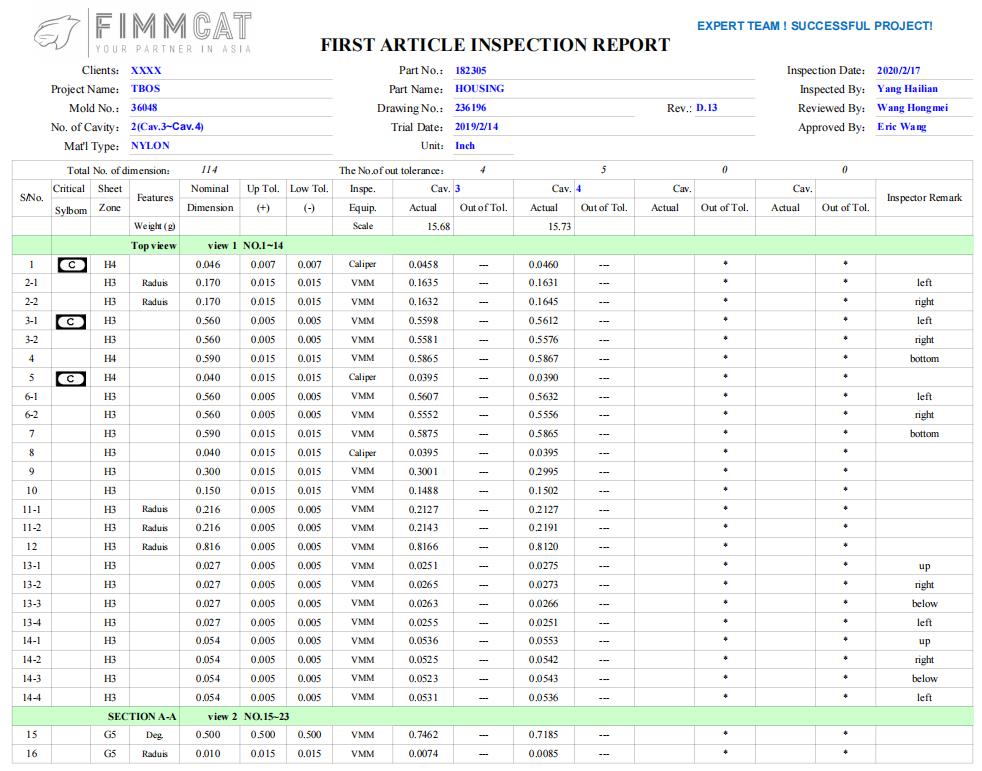The image size is (982, 771).
Task: Select the nominal dimension 0.046 in row 1
Action: point(208,264)
